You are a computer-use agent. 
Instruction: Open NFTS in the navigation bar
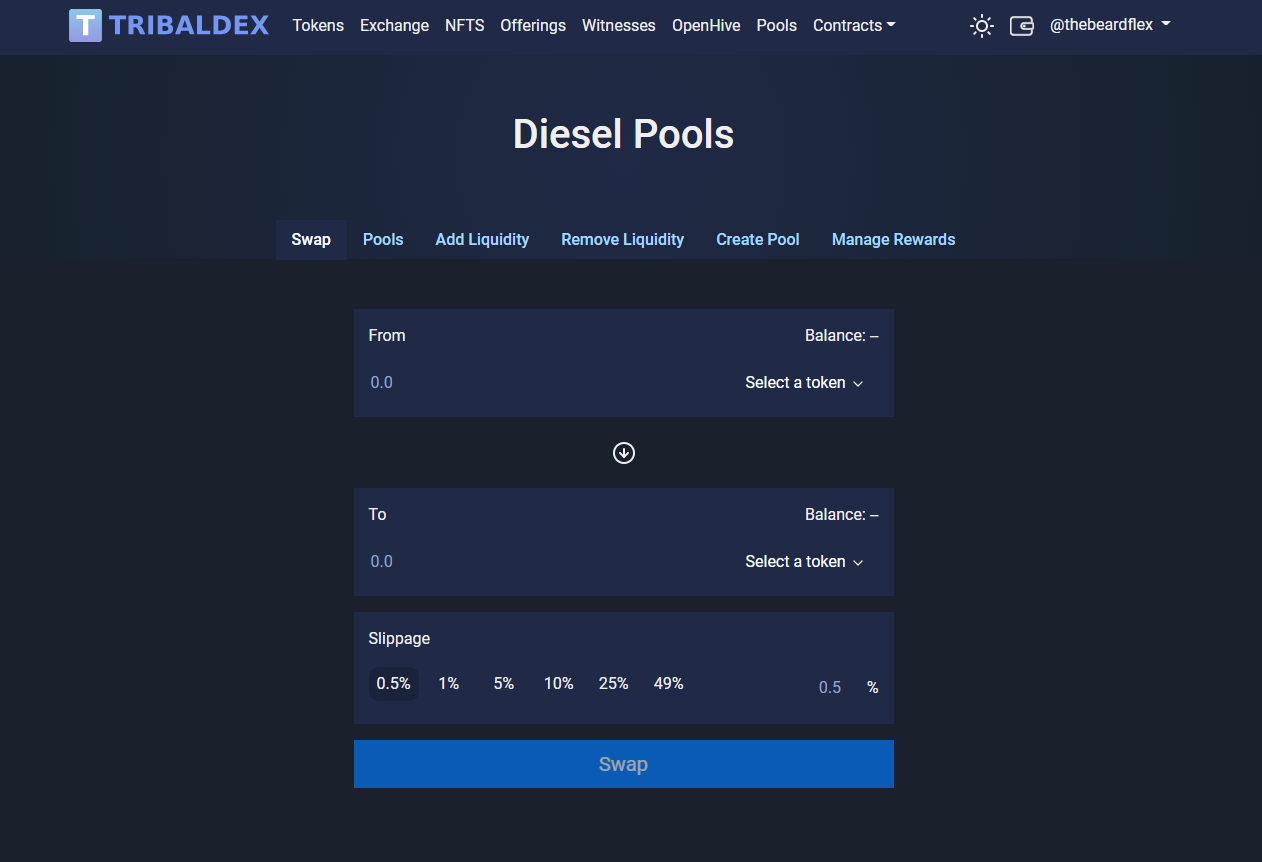tap(465, 26)
